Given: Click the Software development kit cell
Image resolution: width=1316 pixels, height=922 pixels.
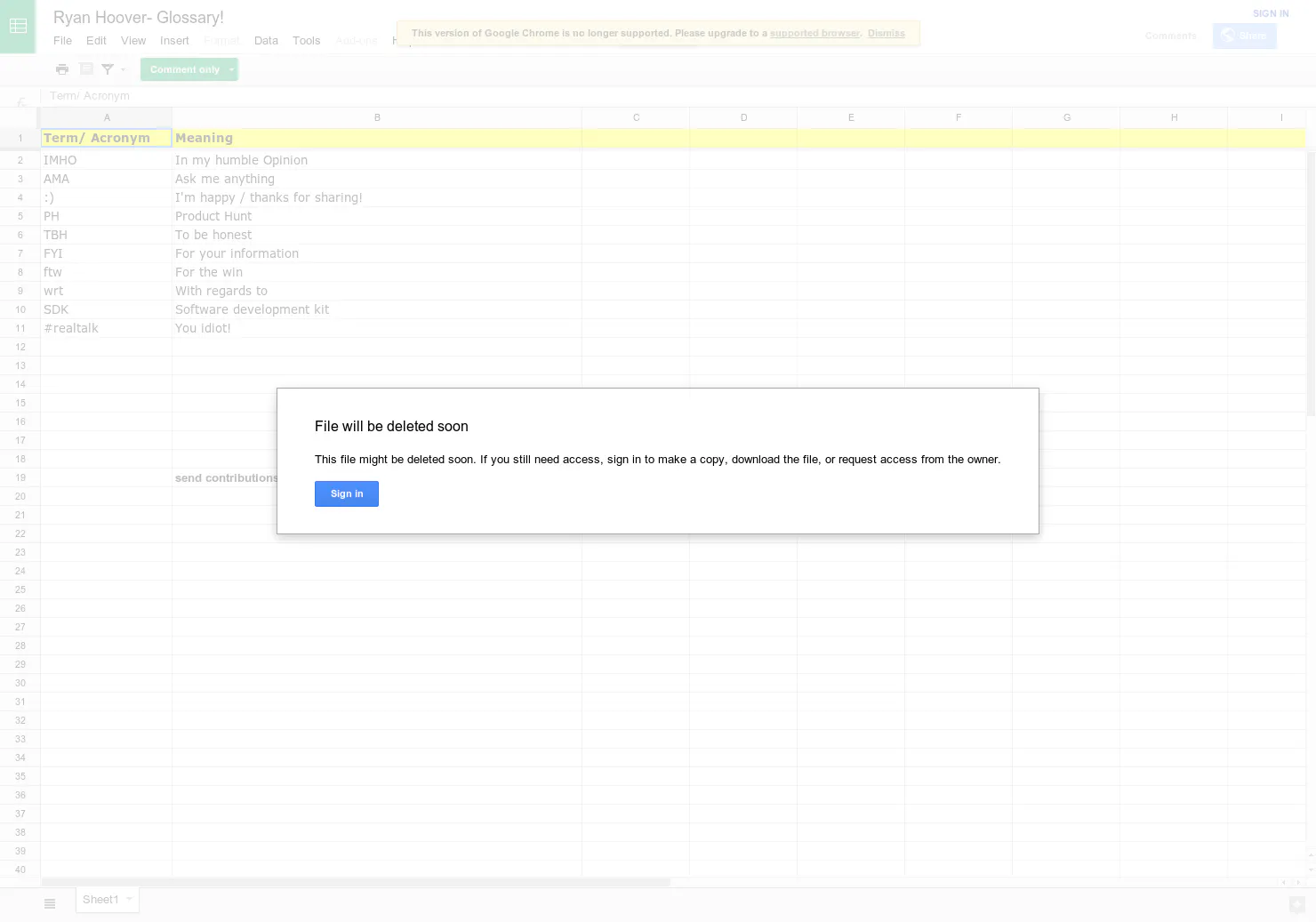Looking at the screenshot, I should coord(377,309).
